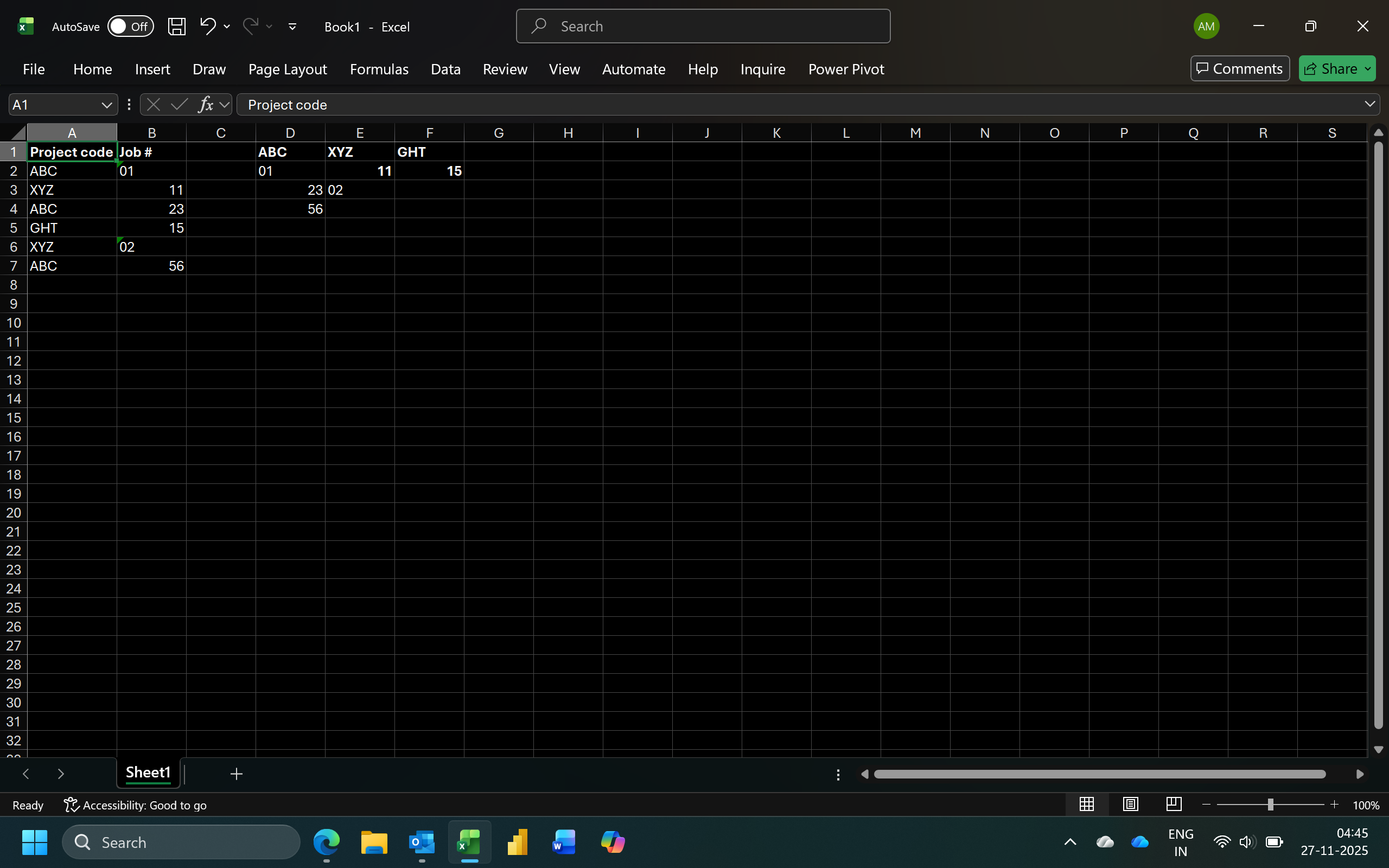The width and height of the screenshot is (1389, 868).
Task: Switch to the View tab
Action: (x=564, y=69)
